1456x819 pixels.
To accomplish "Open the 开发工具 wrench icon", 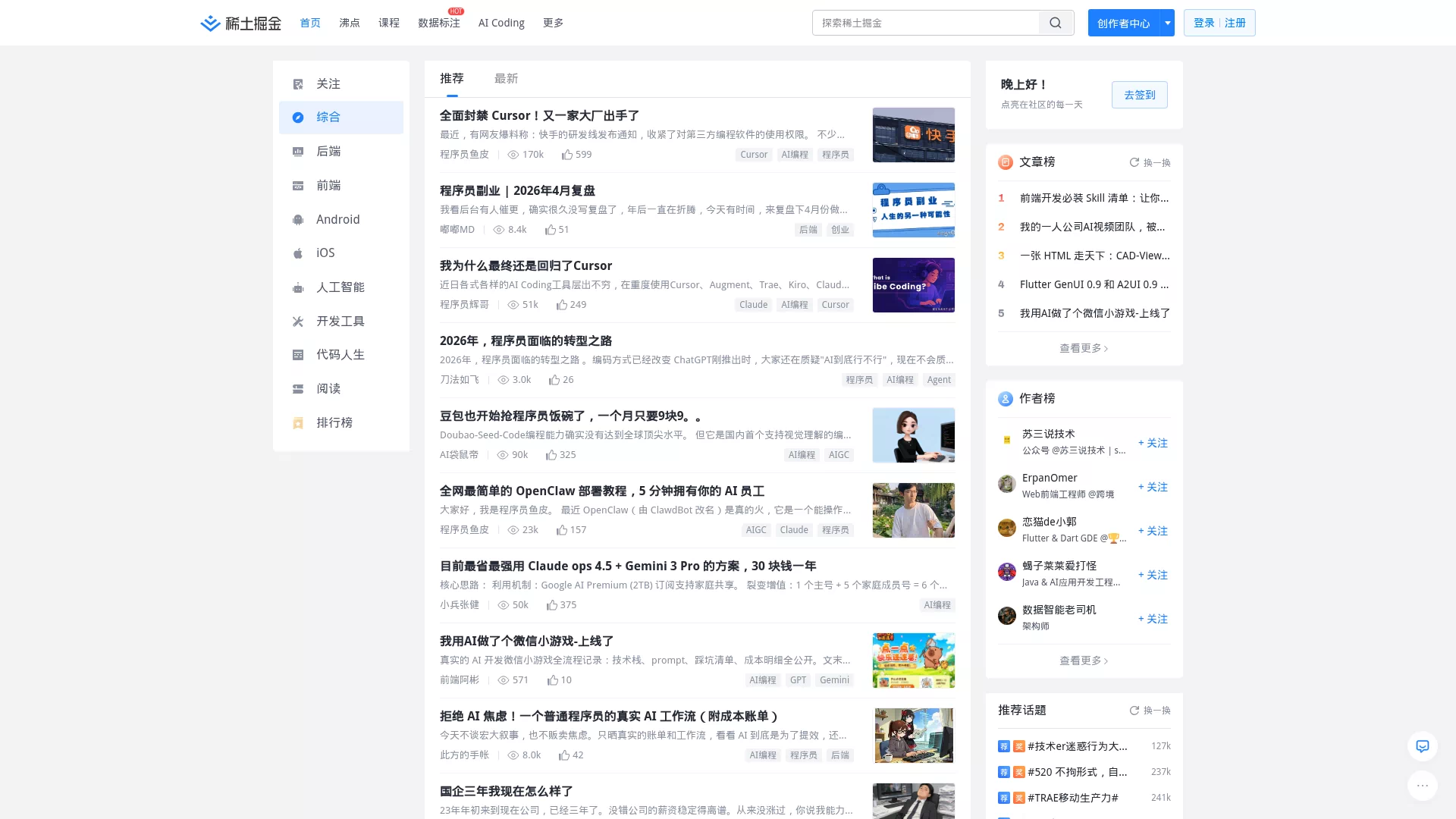I will (298, 322).
